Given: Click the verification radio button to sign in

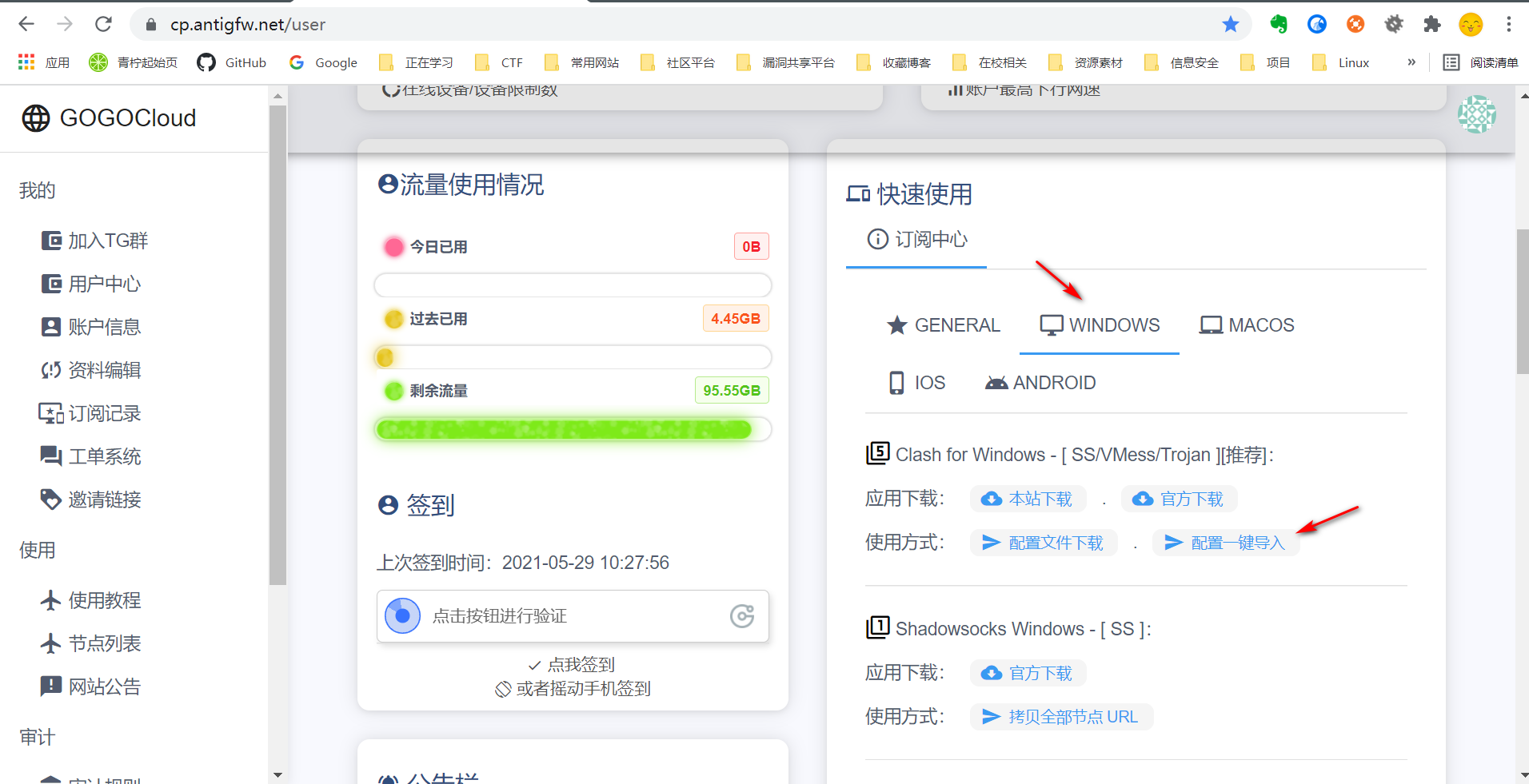Looking at the screenshot, I should point(402,616).
